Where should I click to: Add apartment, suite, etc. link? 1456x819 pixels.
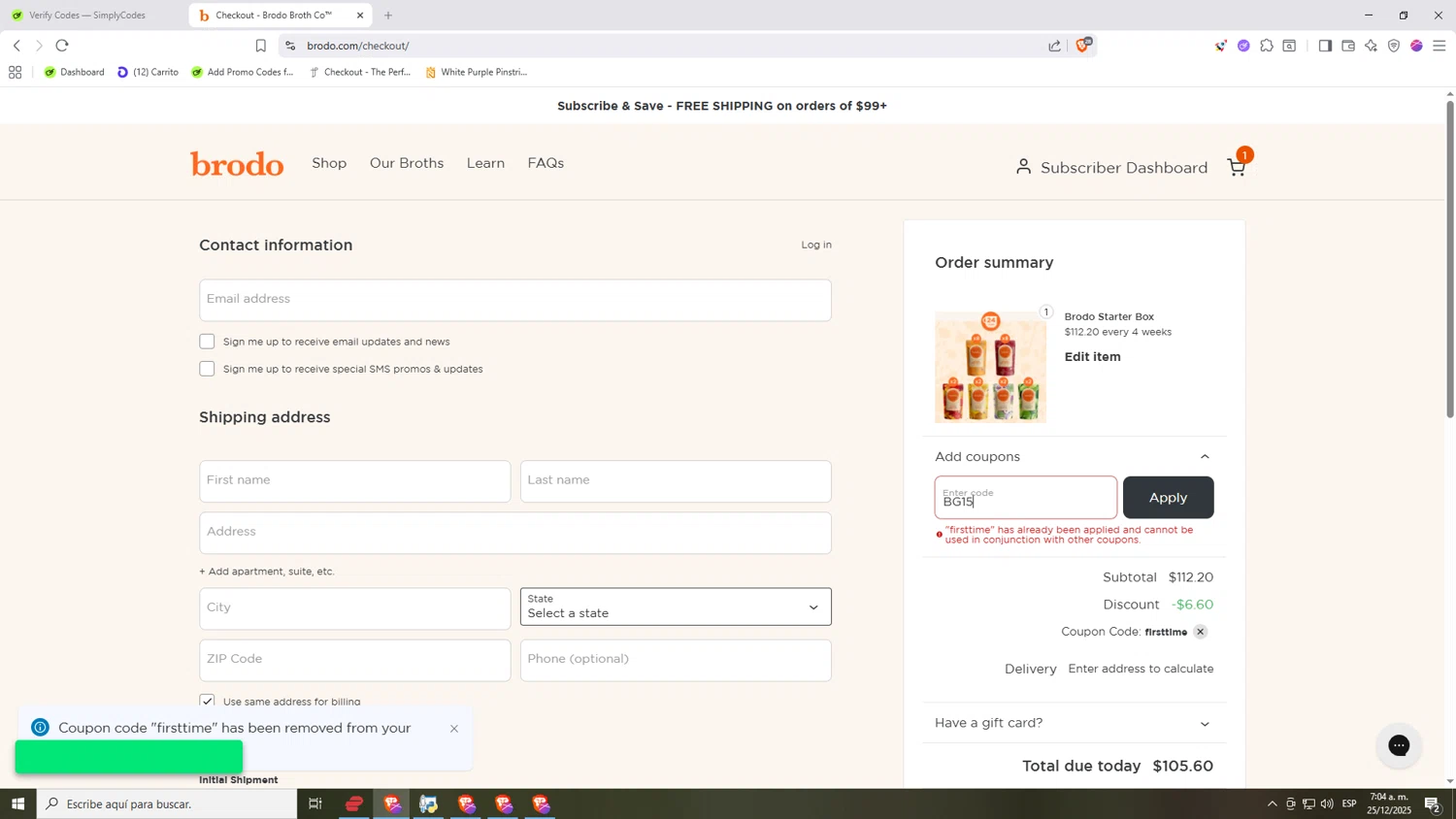coord(267,572)
